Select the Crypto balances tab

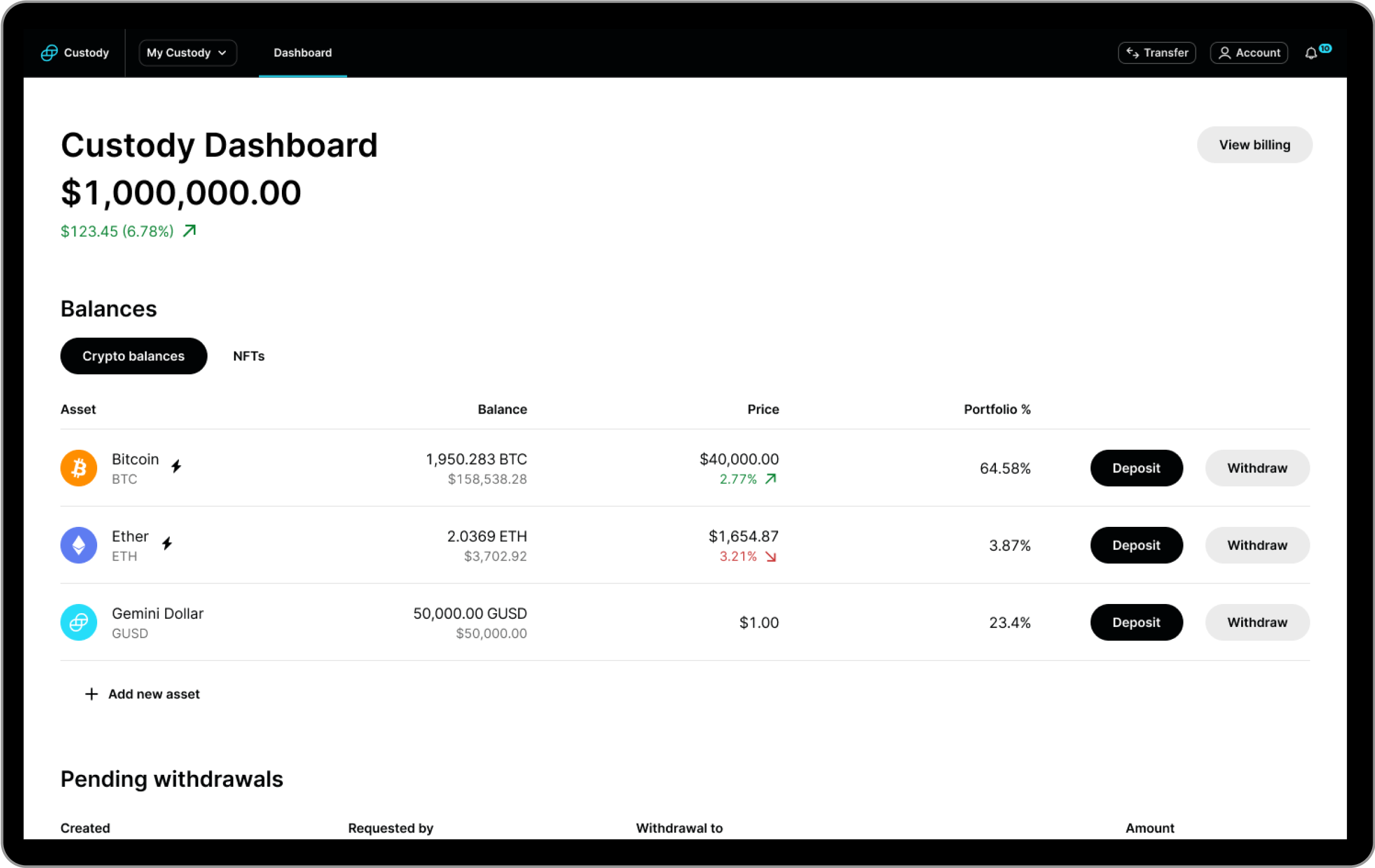tap(135, 355)
